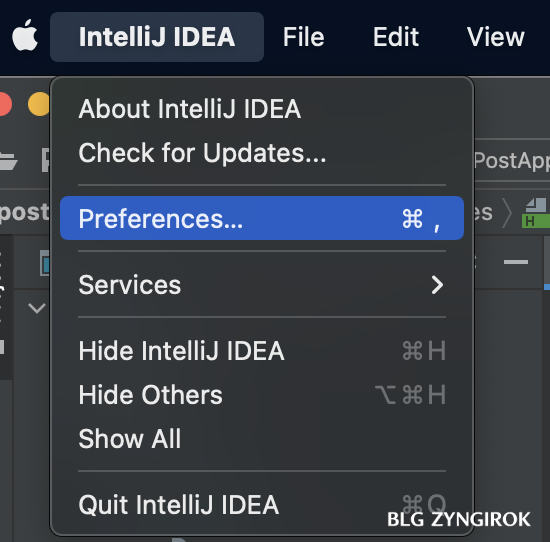
Task: Open the File menu
Action: (x=303, y=37)
